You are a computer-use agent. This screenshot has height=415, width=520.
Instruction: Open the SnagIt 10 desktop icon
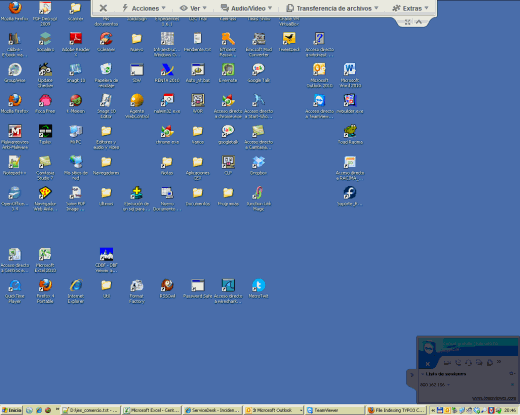[76, 73]
